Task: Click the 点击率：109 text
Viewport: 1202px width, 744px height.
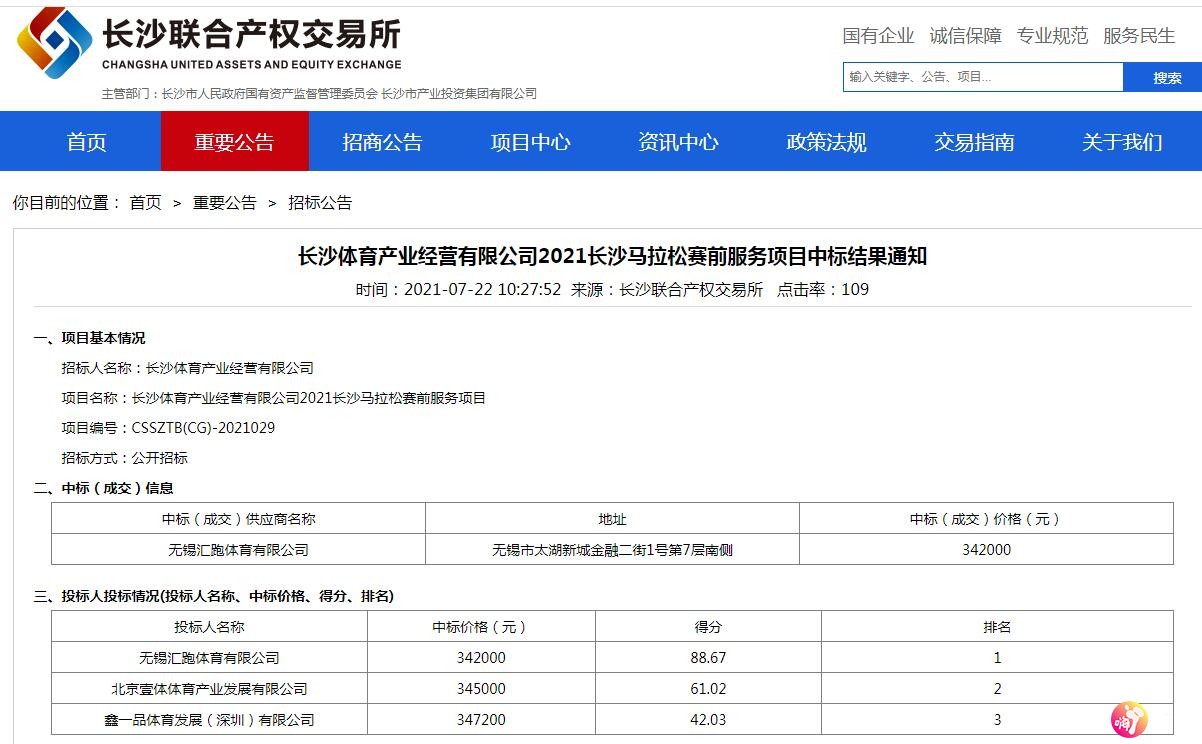Action: [823, 290]
